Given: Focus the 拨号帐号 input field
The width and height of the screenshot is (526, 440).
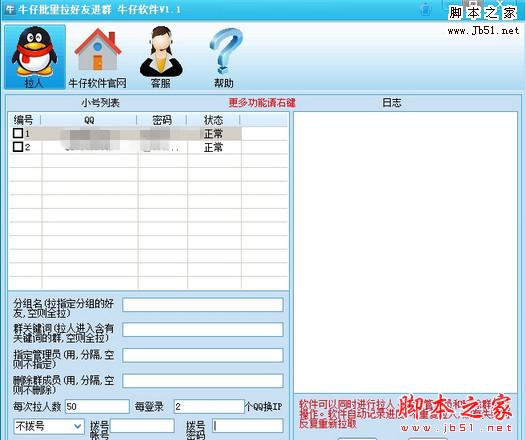Looking at the screenshot, I should [142, 426].
